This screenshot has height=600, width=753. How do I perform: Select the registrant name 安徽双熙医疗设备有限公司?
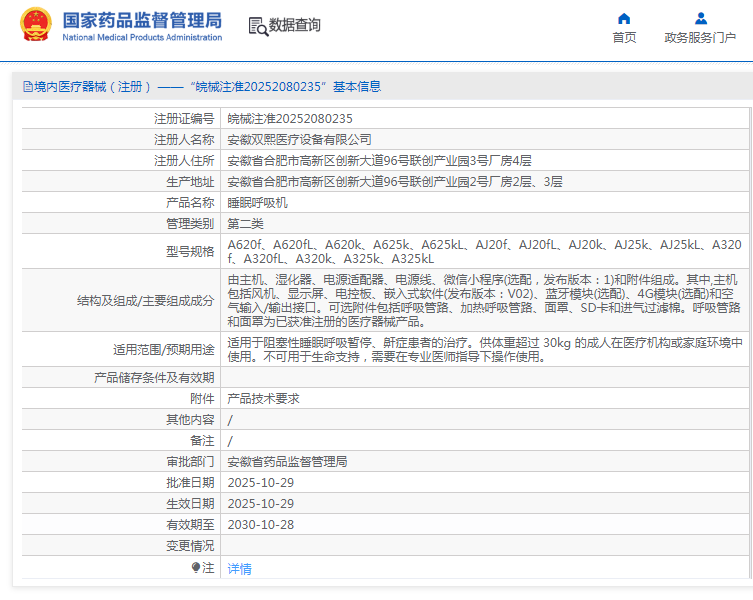click(x=299, y=139)
